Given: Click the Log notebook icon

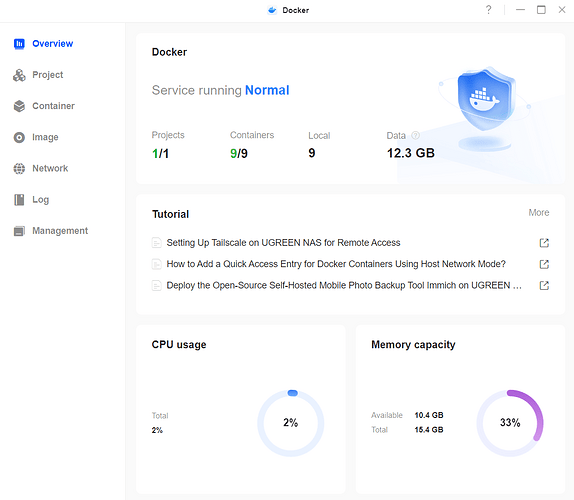Looking at the screenshot, I should pos(19,200).
